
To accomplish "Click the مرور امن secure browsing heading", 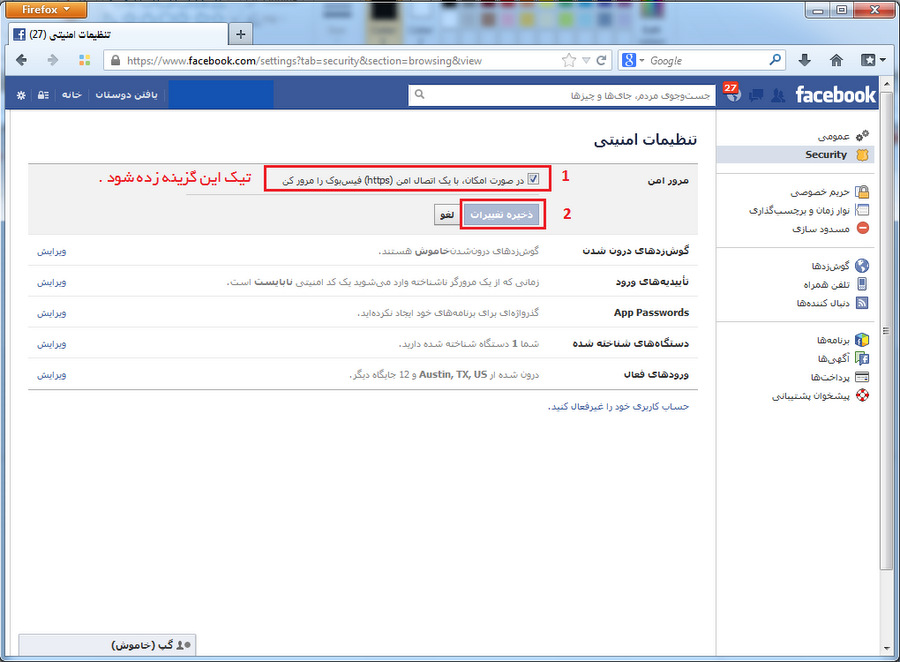I will pos(668,180).
